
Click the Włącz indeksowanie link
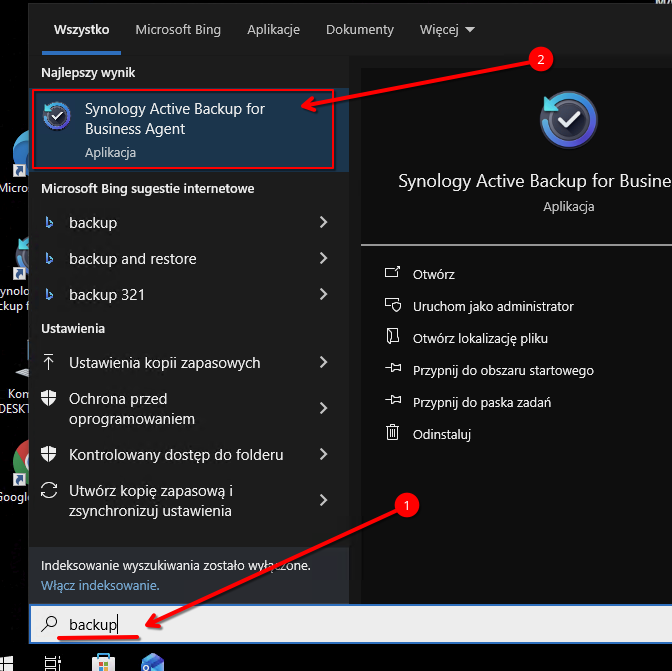(x=100, y=585)
